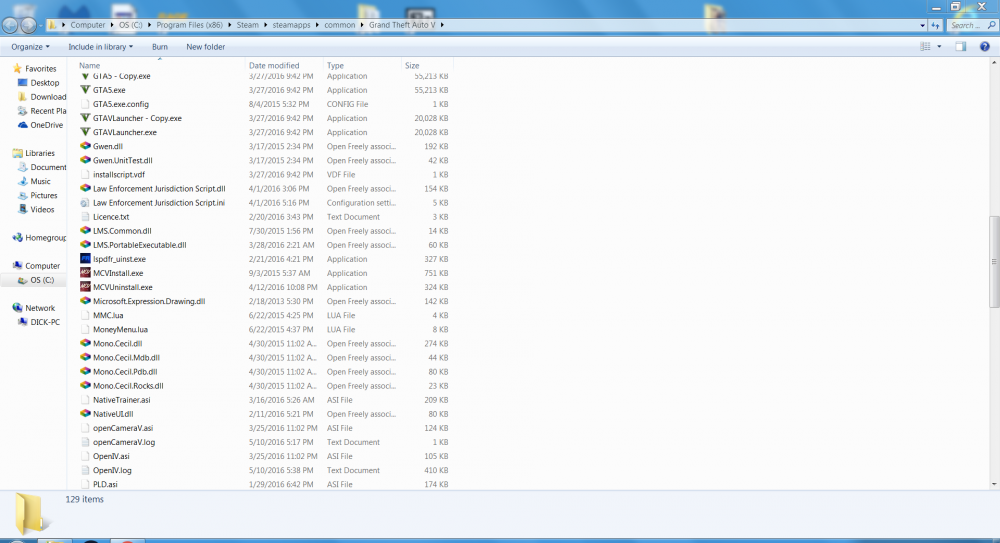The width and height of the screenshot is (1000, 543).
Task: Click the MCVUninstall.exe icon
Action: [x=85, y=287]
